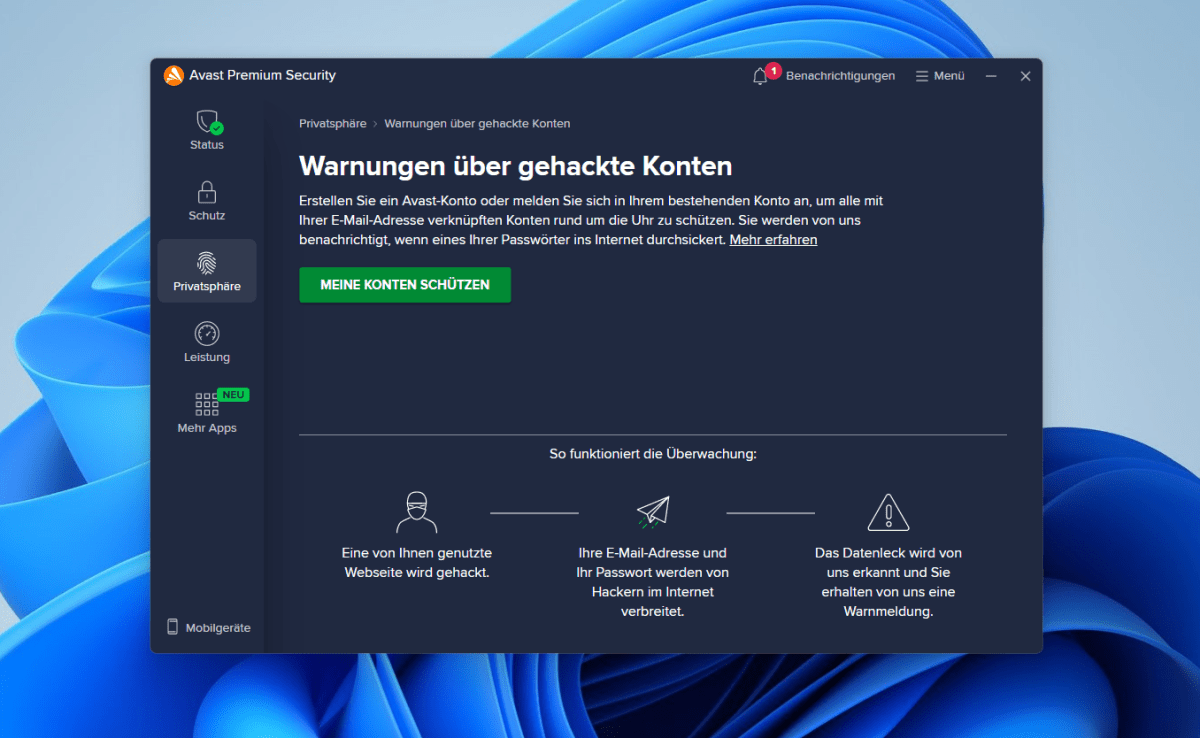Click the Avast Premium Security title text
This screenshot has height=738, width=1200.
263,76
